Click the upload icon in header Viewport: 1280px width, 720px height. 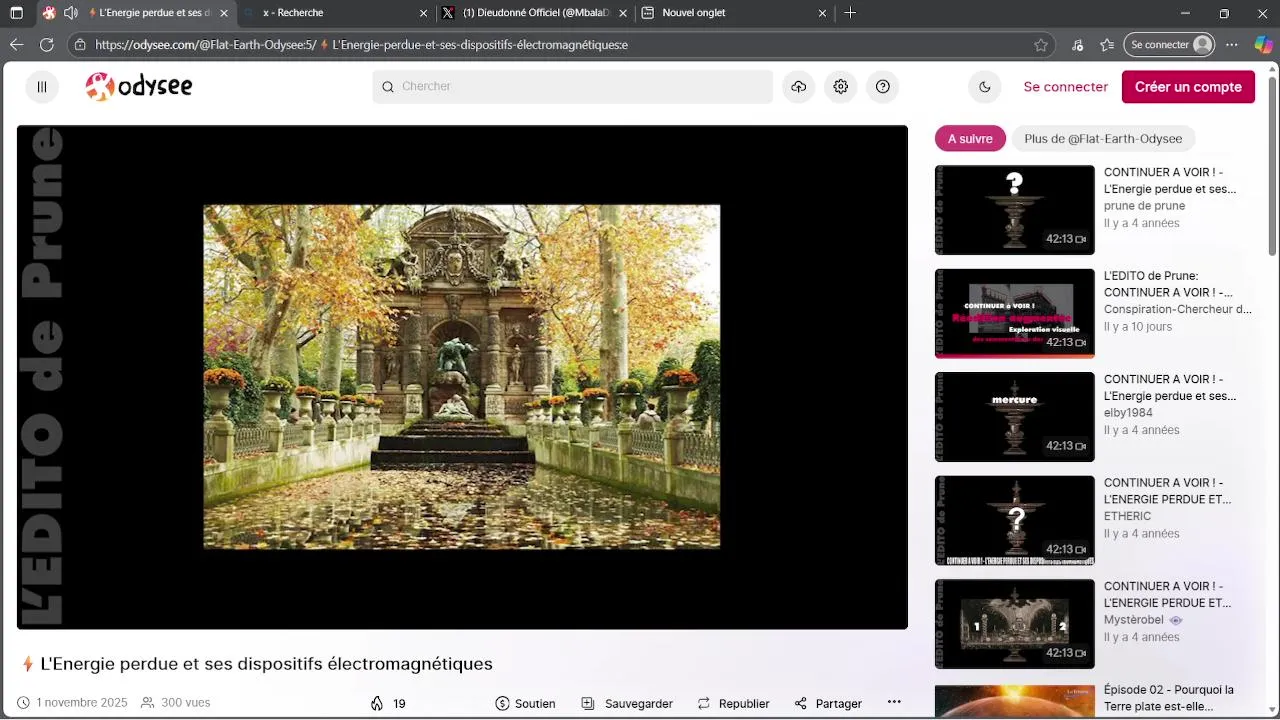coord(798,87)
